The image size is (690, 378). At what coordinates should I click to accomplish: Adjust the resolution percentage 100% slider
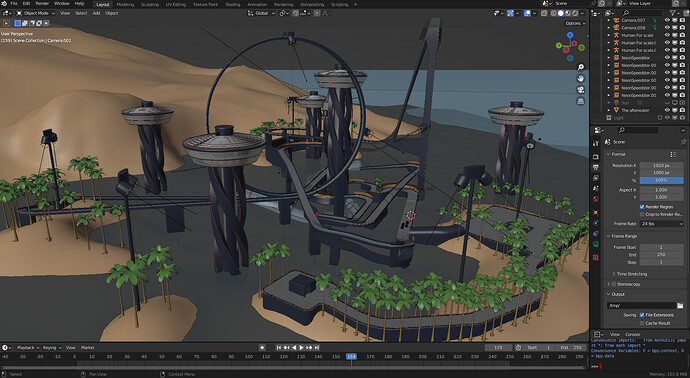coord(661,180)
